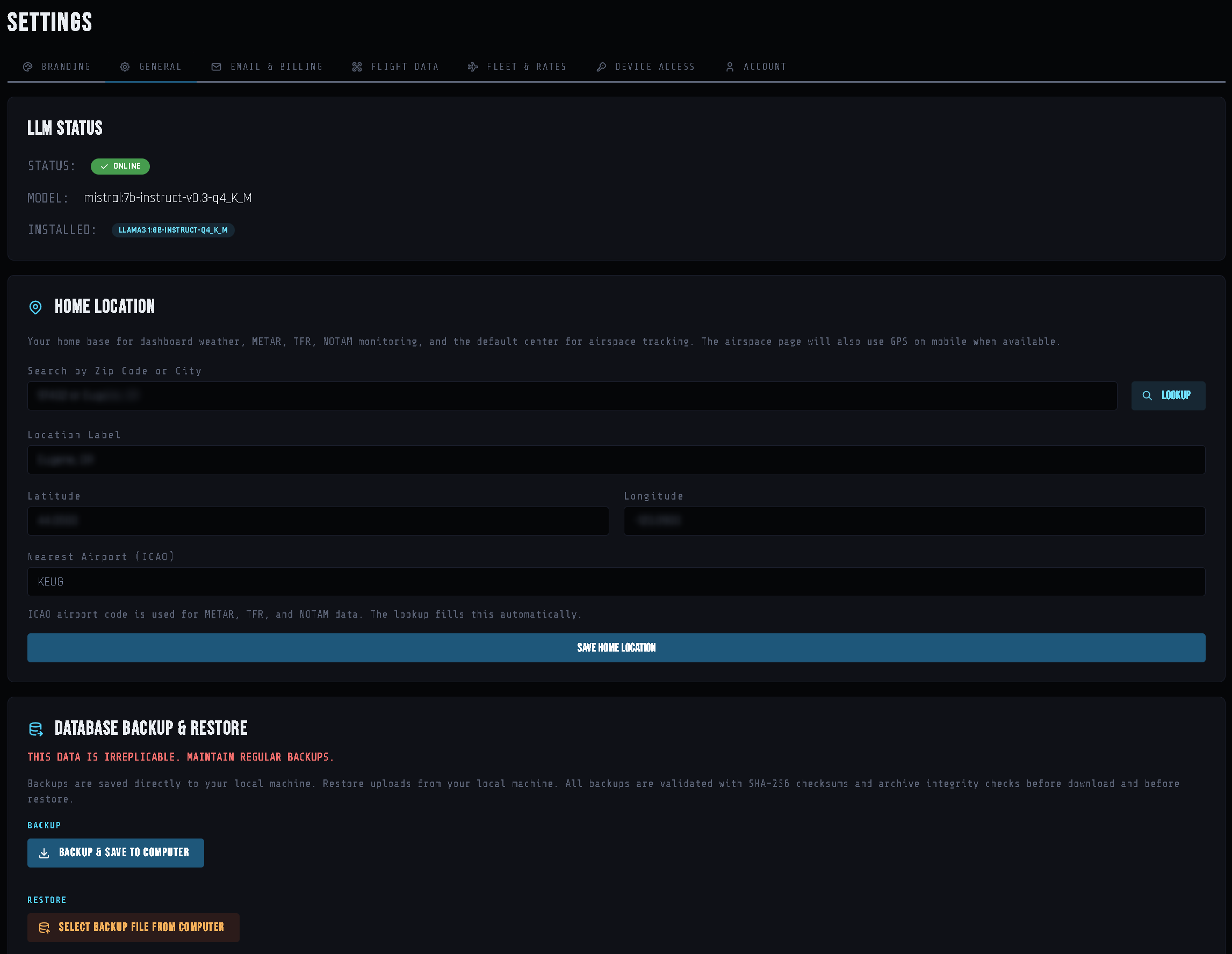
Task: Click Backup & Save to Computer
Action: point(116,853)
